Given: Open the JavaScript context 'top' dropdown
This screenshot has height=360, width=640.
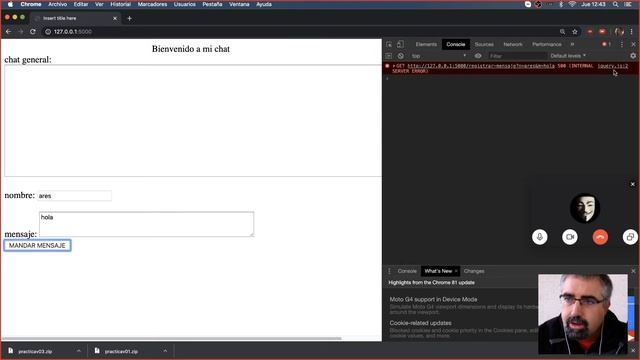Looking at the screenshot, I should click(438, 56).
